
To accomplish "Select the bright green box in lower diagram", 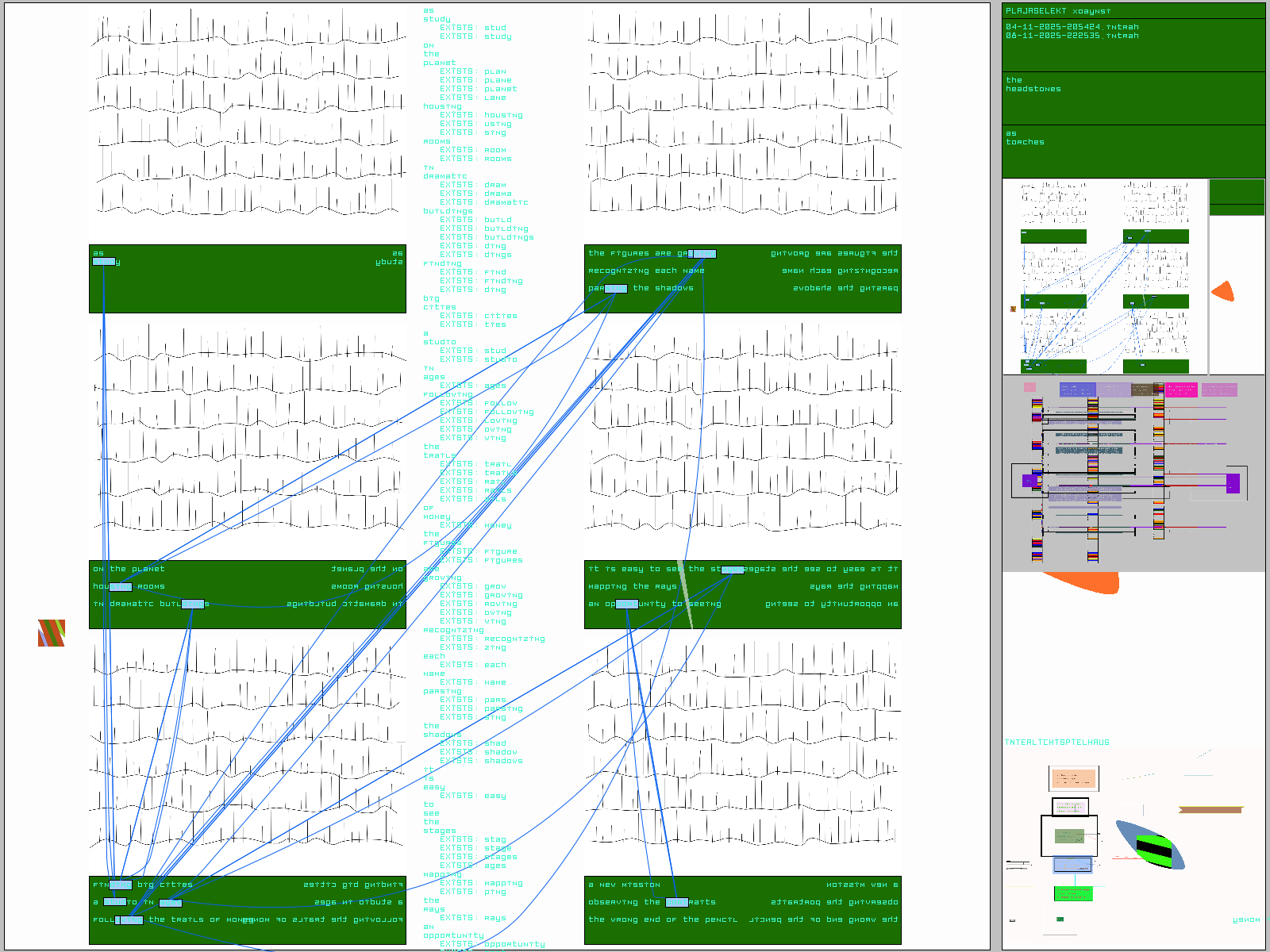I will [1073, 893].
